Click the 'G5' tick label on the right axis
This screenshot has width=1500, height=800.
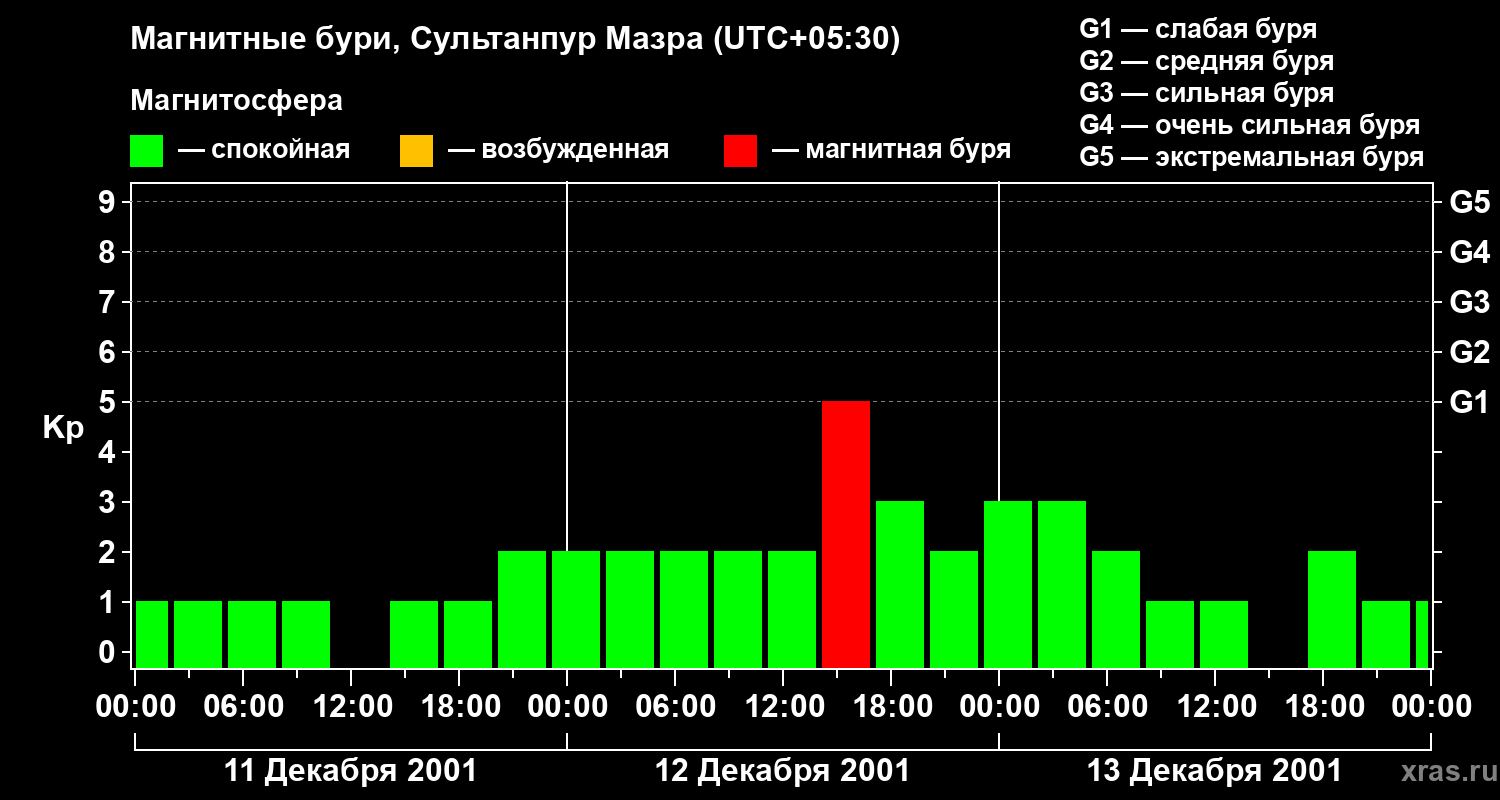(x=1469, y=203)
